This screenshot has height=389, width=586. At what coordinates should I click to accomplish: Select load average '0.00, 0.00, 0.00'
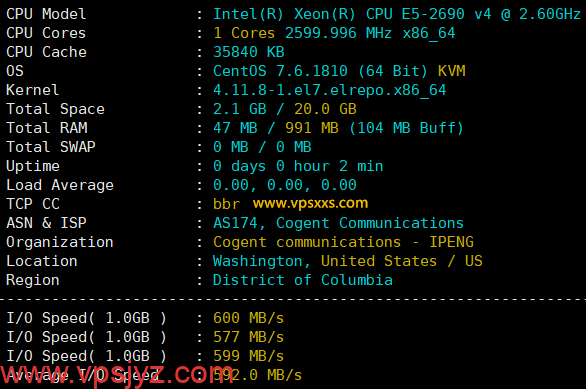point(285,185)
